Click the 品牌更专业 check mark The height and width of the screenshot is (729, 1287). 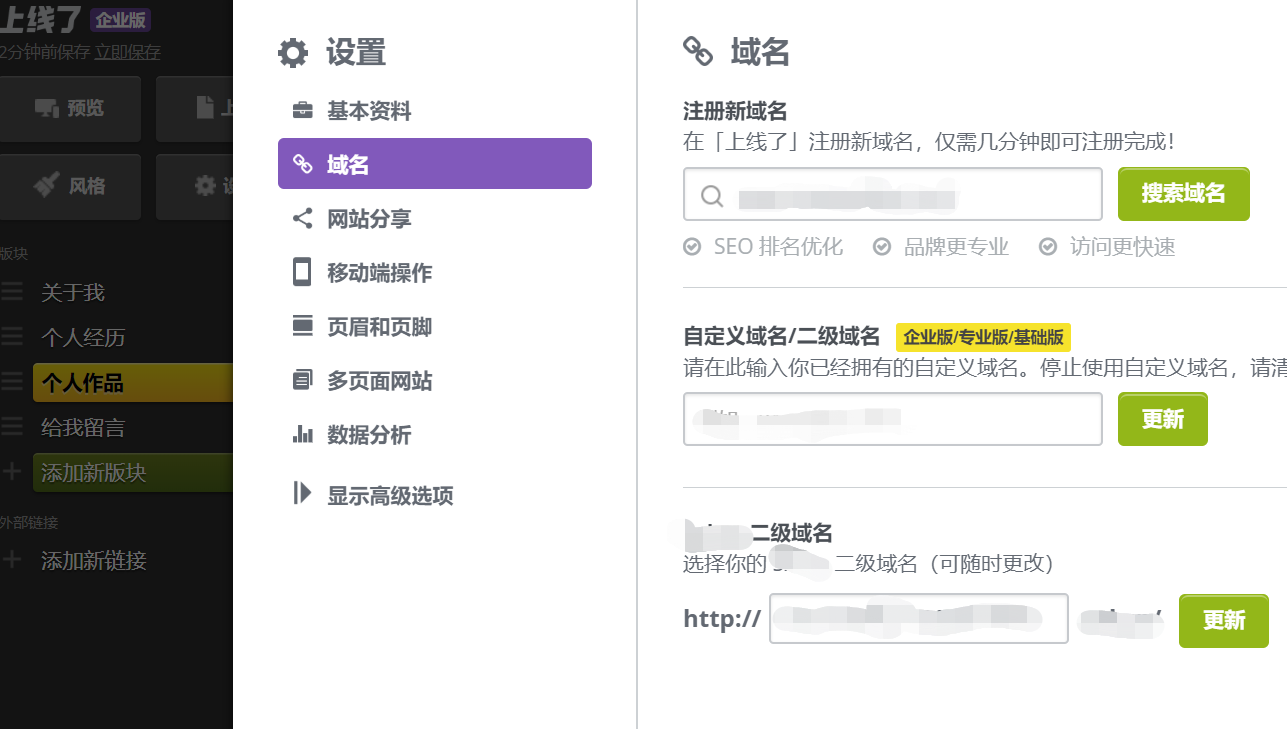click(x=881, y=246)
